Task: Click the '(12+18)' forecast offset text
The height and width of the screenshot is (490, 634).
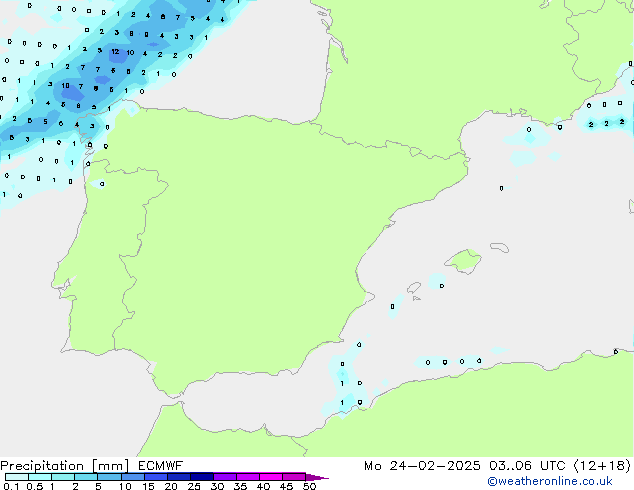Action: pyautogui.click(x=602, y=465)
